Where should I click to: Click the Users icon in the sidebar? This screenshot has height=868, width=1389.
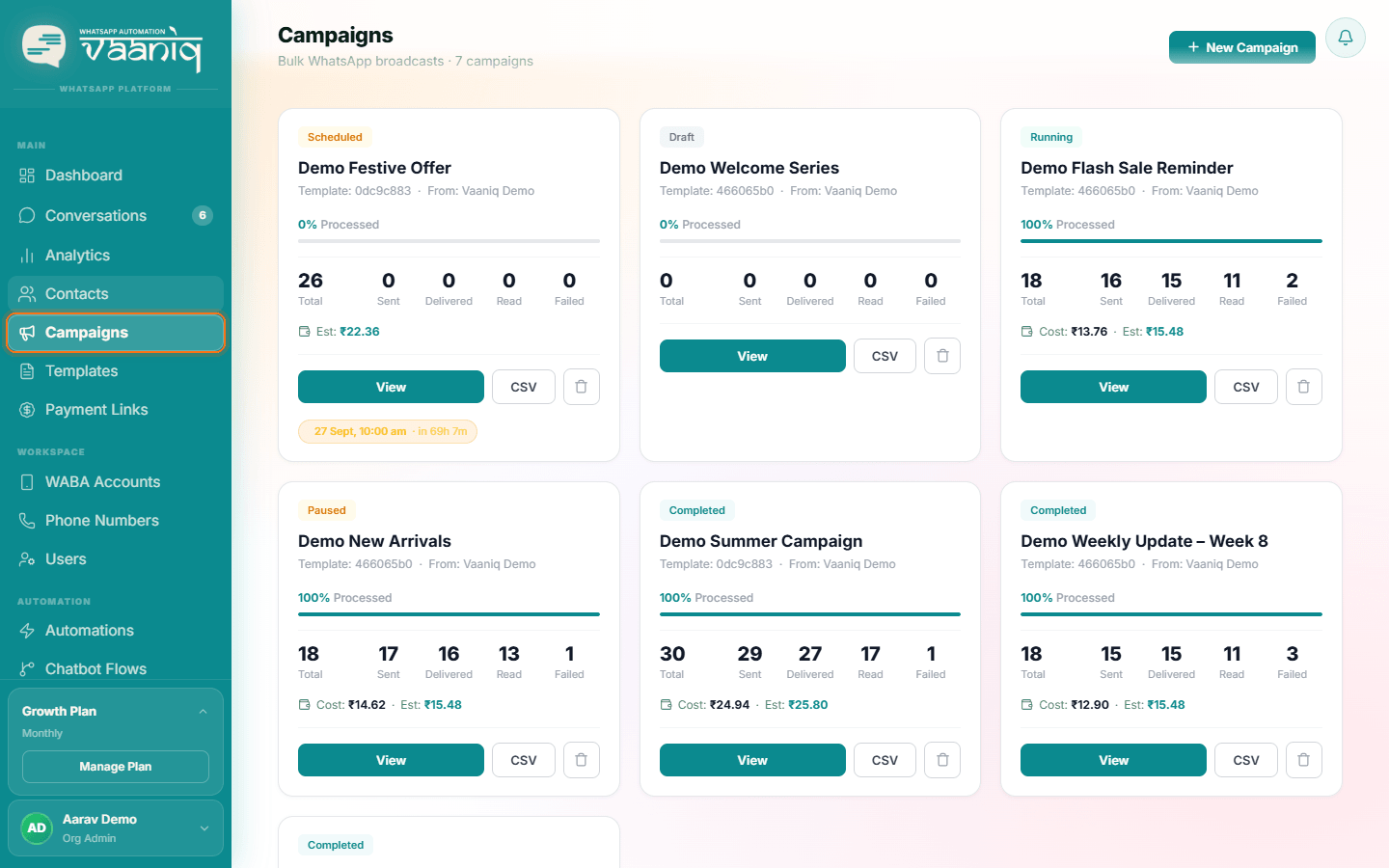click(27, 559)
